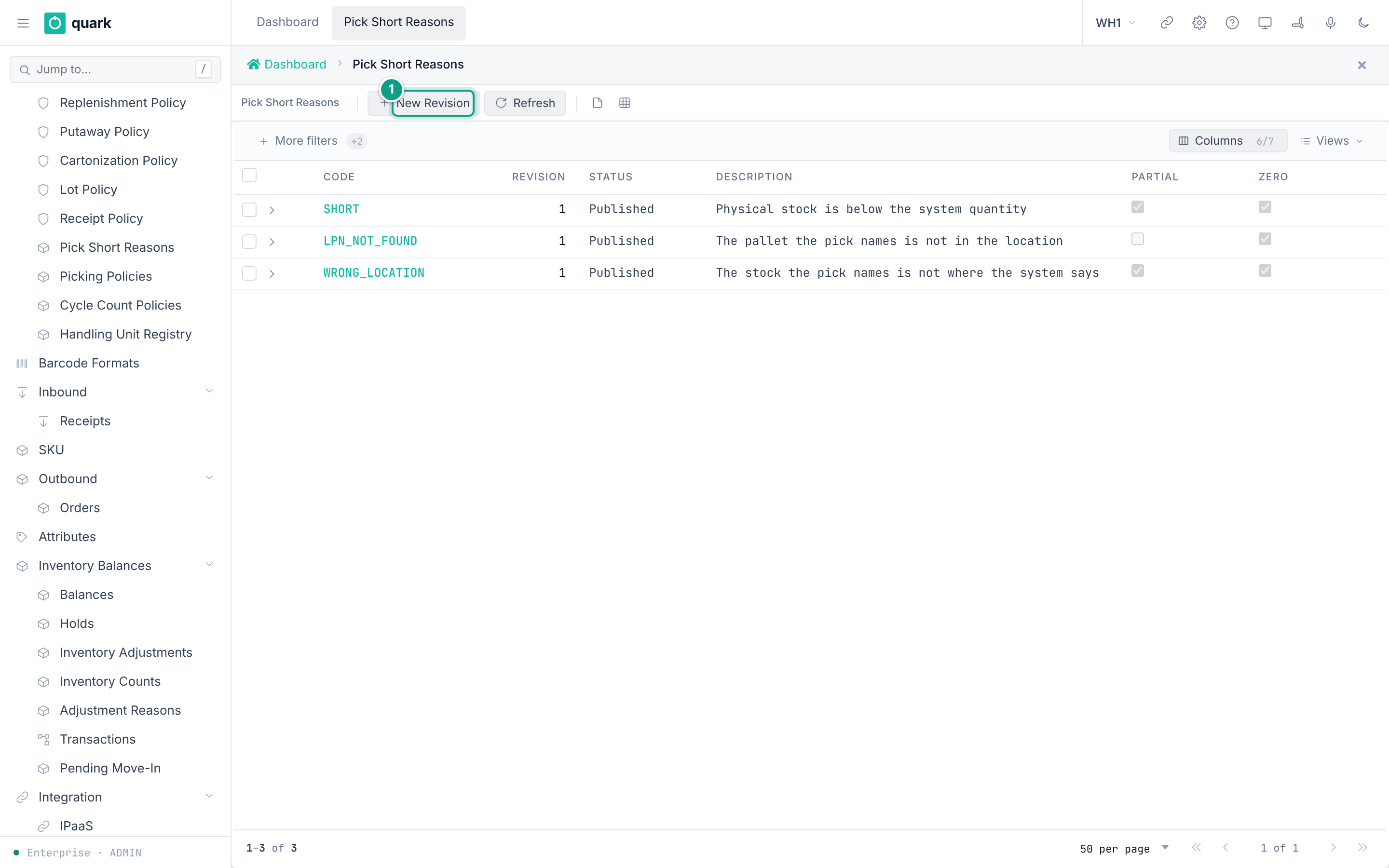Tick the select-all header checkbox
The height and width of the screenshot is (868, 1389).
tap(249, 175)
